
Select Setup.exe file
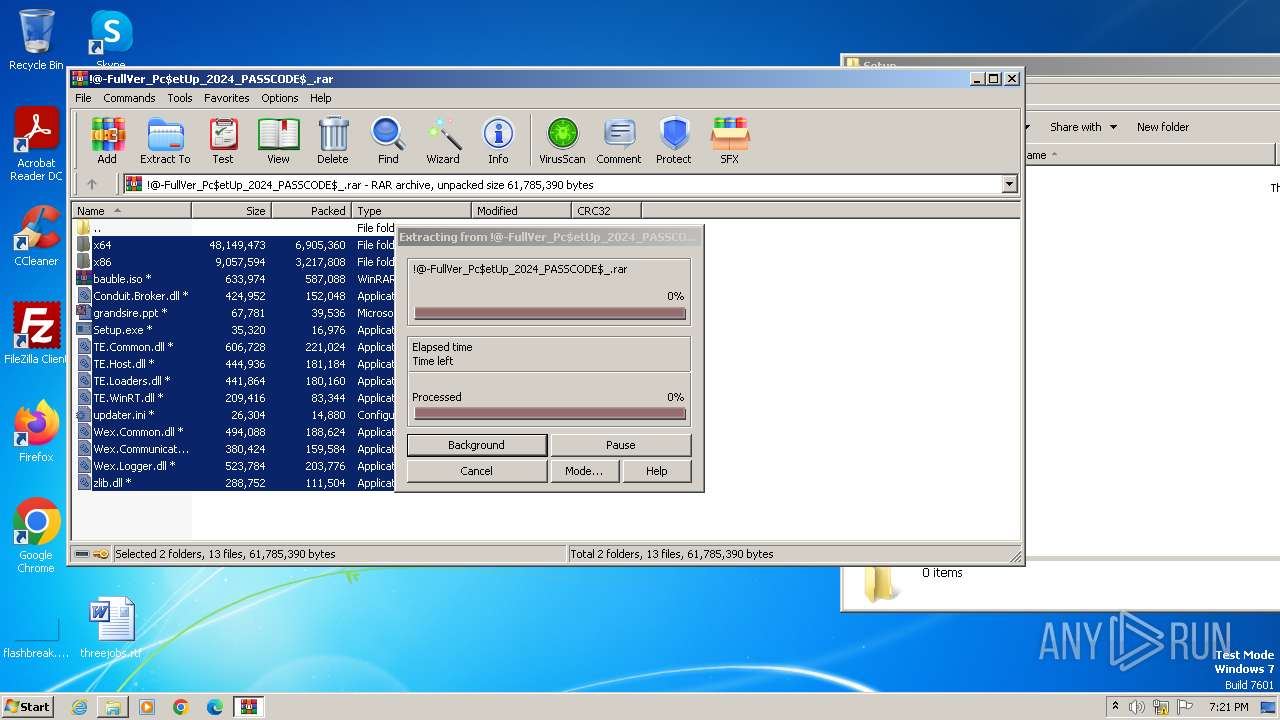[x=235, y=330]
